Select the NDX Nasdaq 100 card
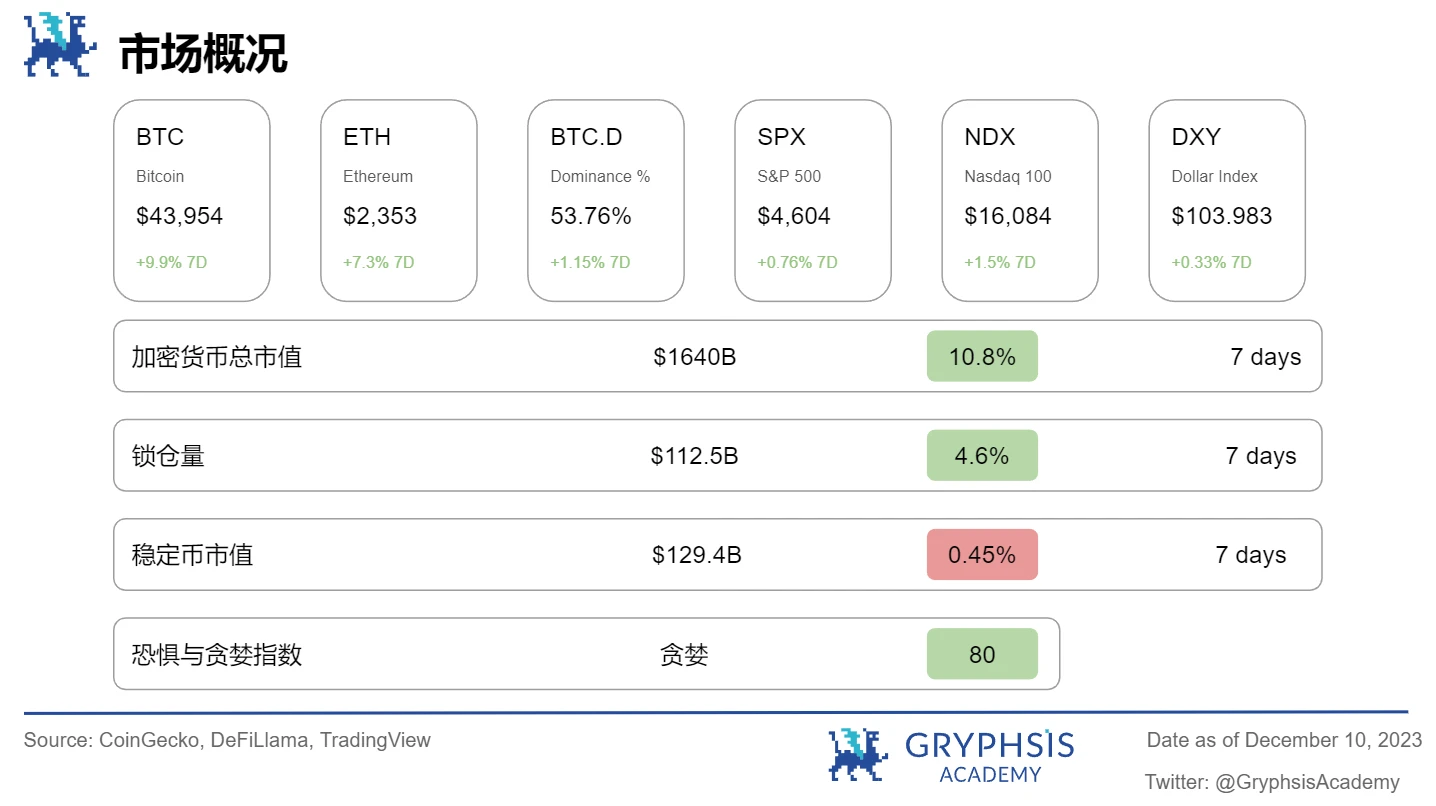Screen dimensions: 1436x806 click(1020, 200)
